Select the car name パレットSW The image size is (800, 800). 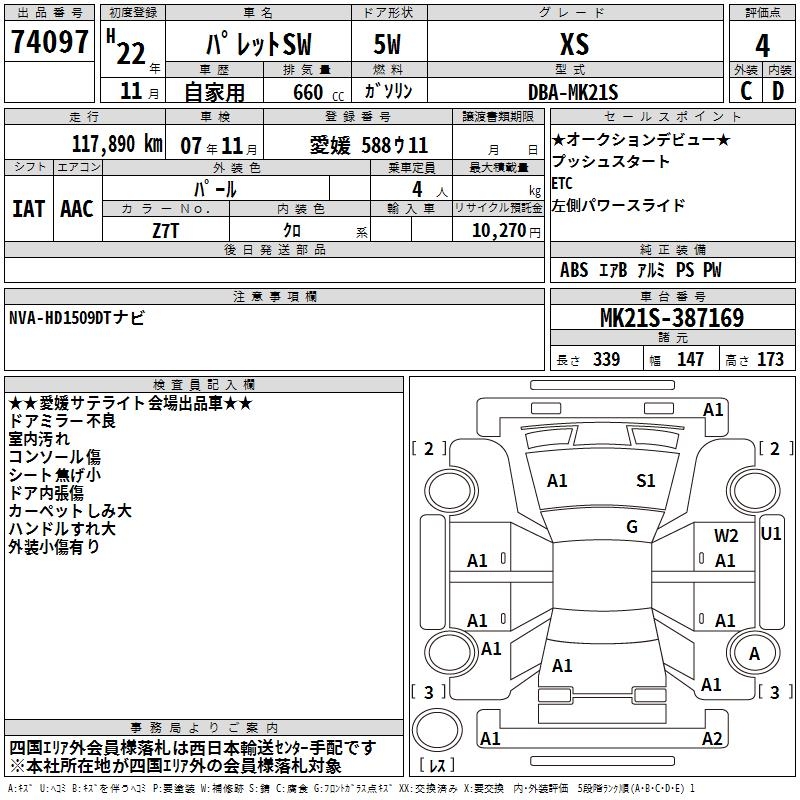click(259, 44)
